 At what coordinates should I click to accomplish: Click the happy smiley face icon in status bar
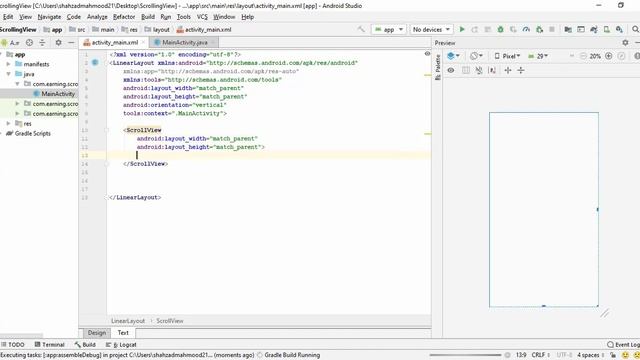click(x=625, y=355)
